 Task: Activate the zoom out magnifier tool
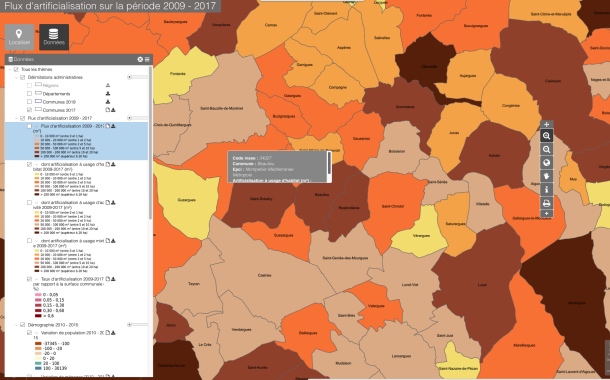point(546,149)
